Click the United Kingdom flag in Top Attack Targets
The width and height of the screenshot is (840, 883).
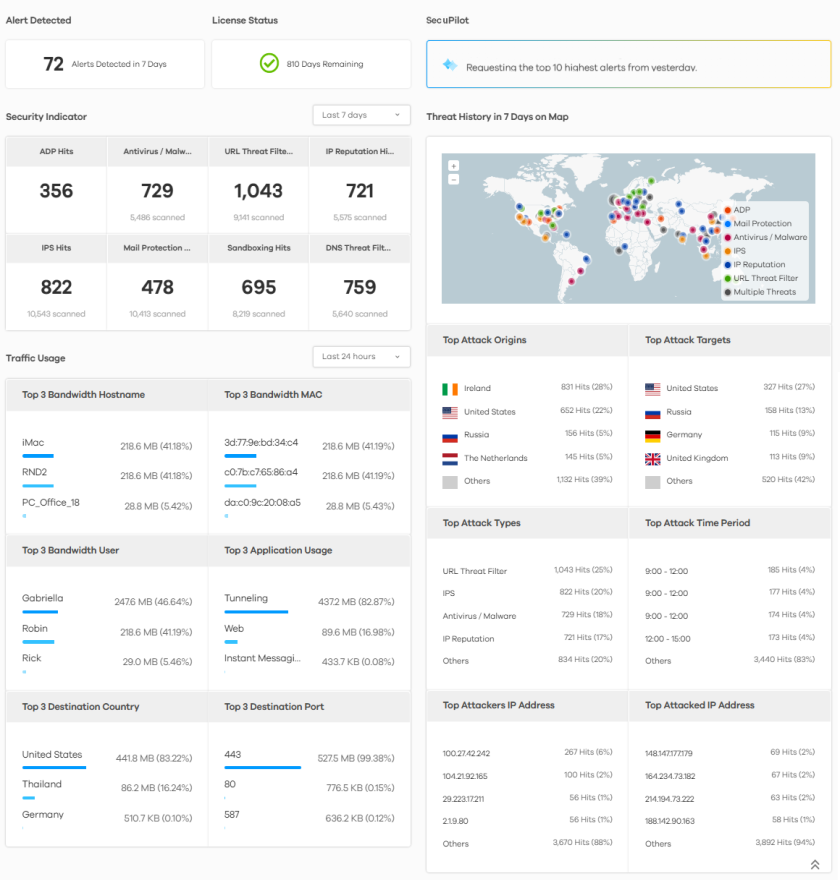point(652,459)
